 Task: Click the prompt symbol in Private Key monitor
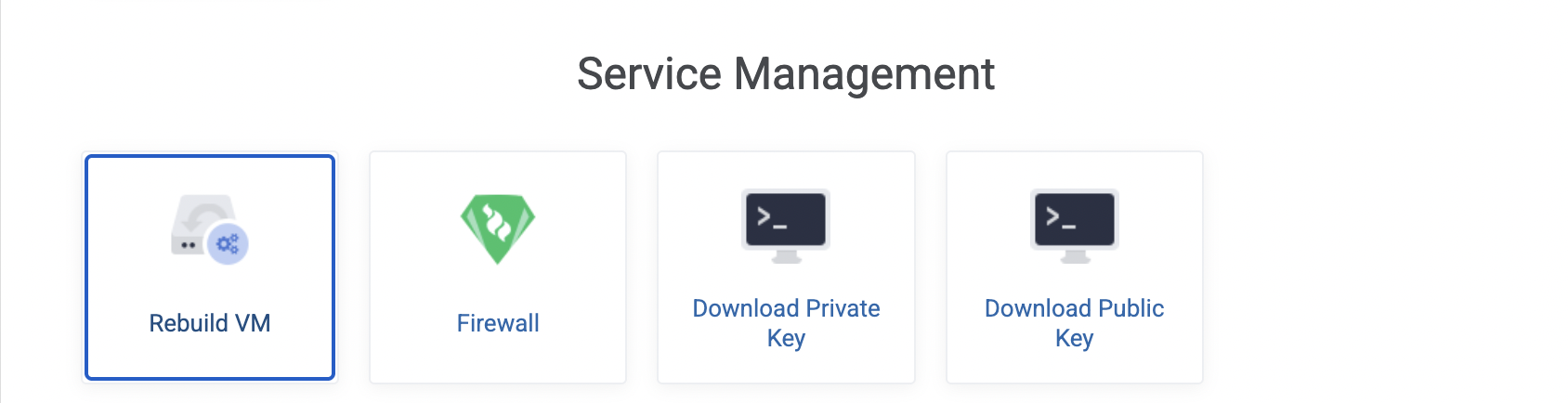772,218
